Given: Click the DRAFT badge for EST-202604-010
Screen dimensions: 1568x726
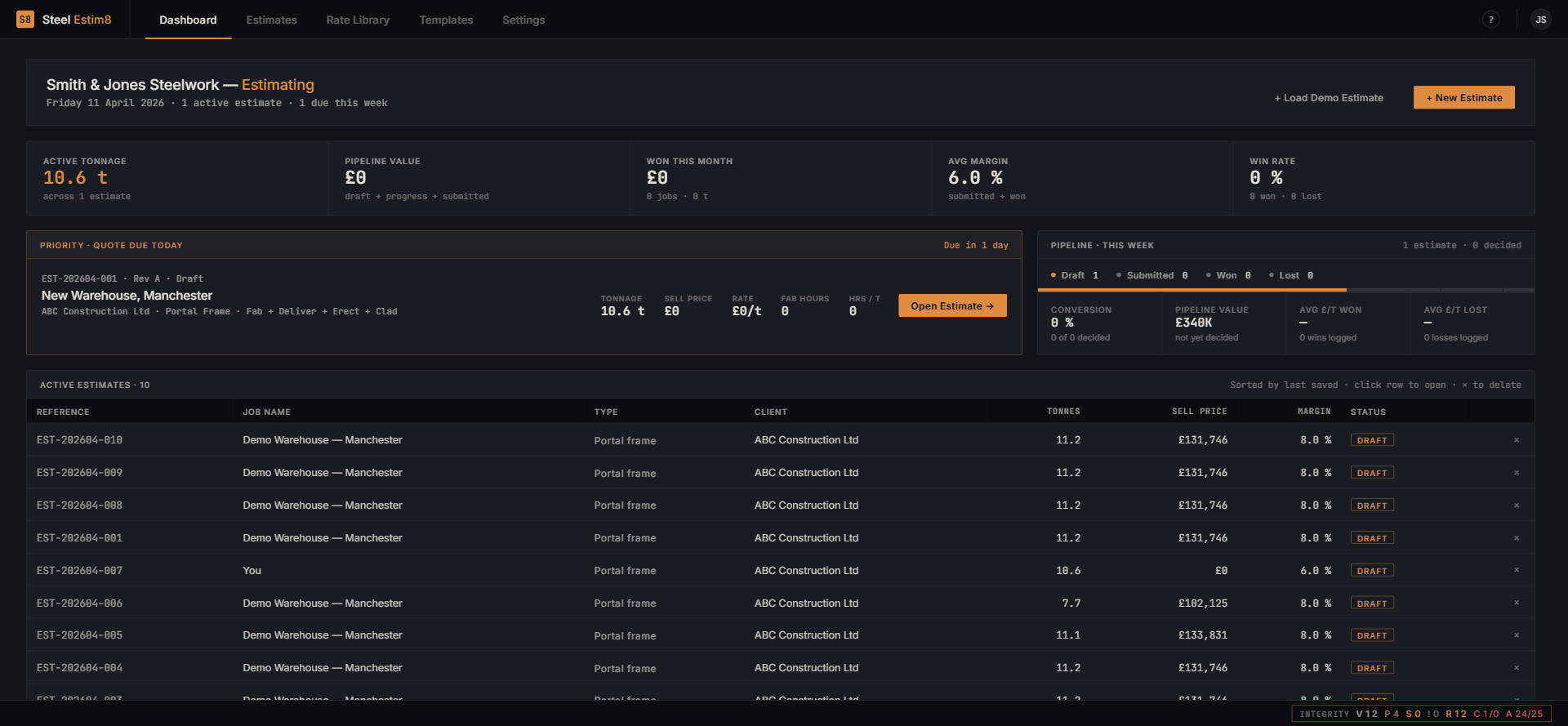Looking at the screenshot, I should [1372, 440].
